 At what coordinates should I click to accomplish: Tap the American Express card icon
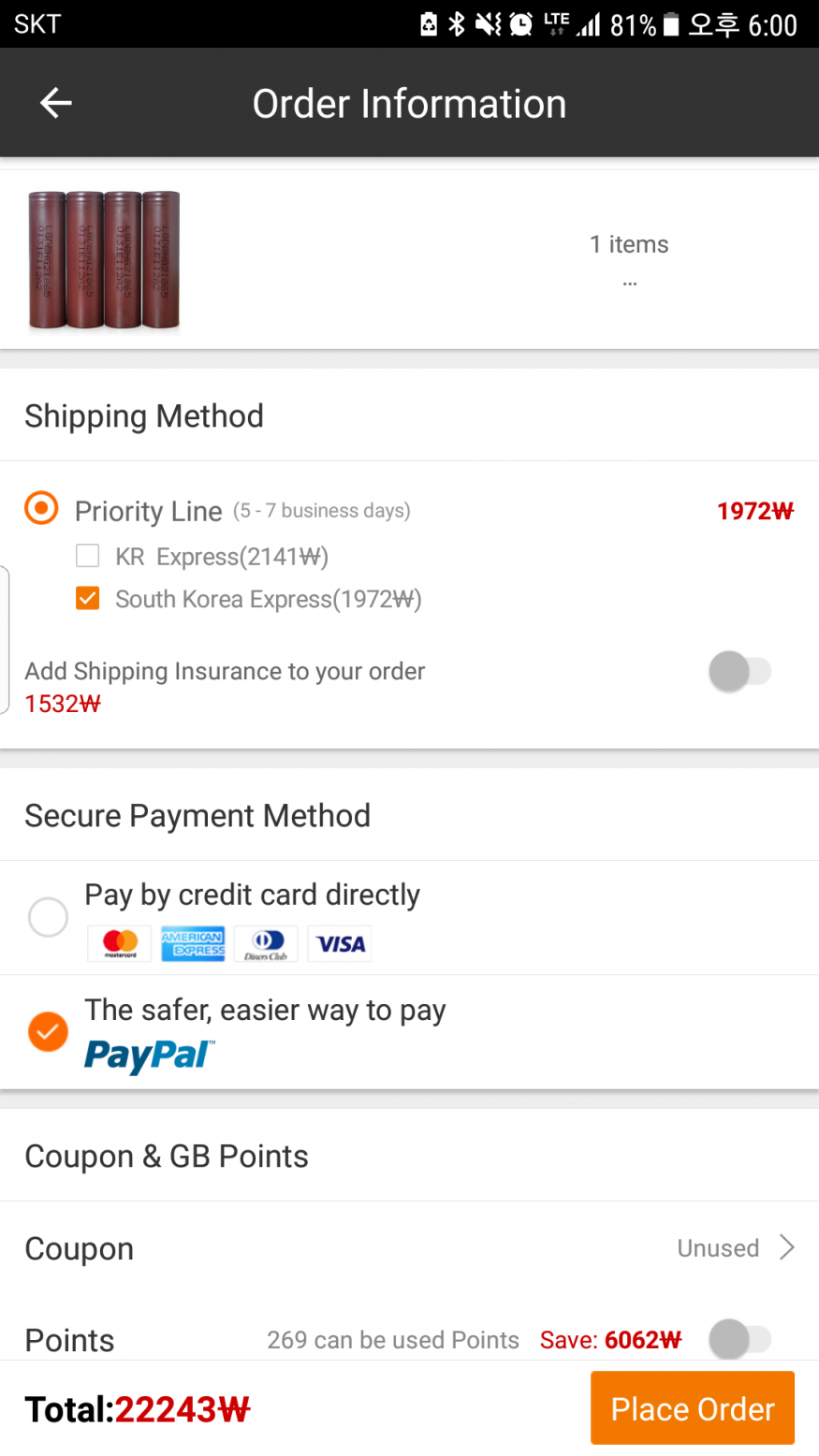click(193, 944)
